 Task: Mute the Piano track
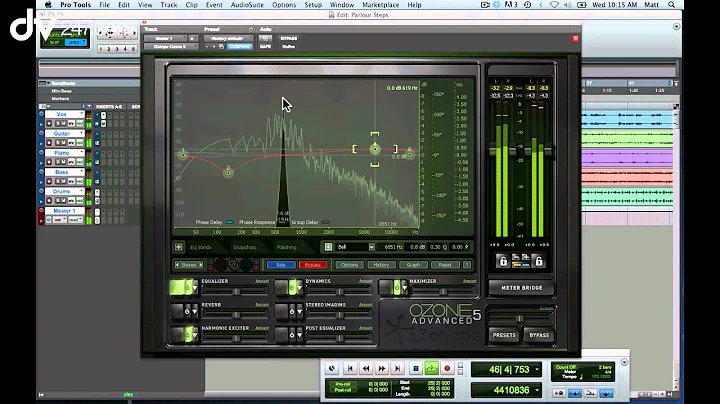tap(64, 163)
